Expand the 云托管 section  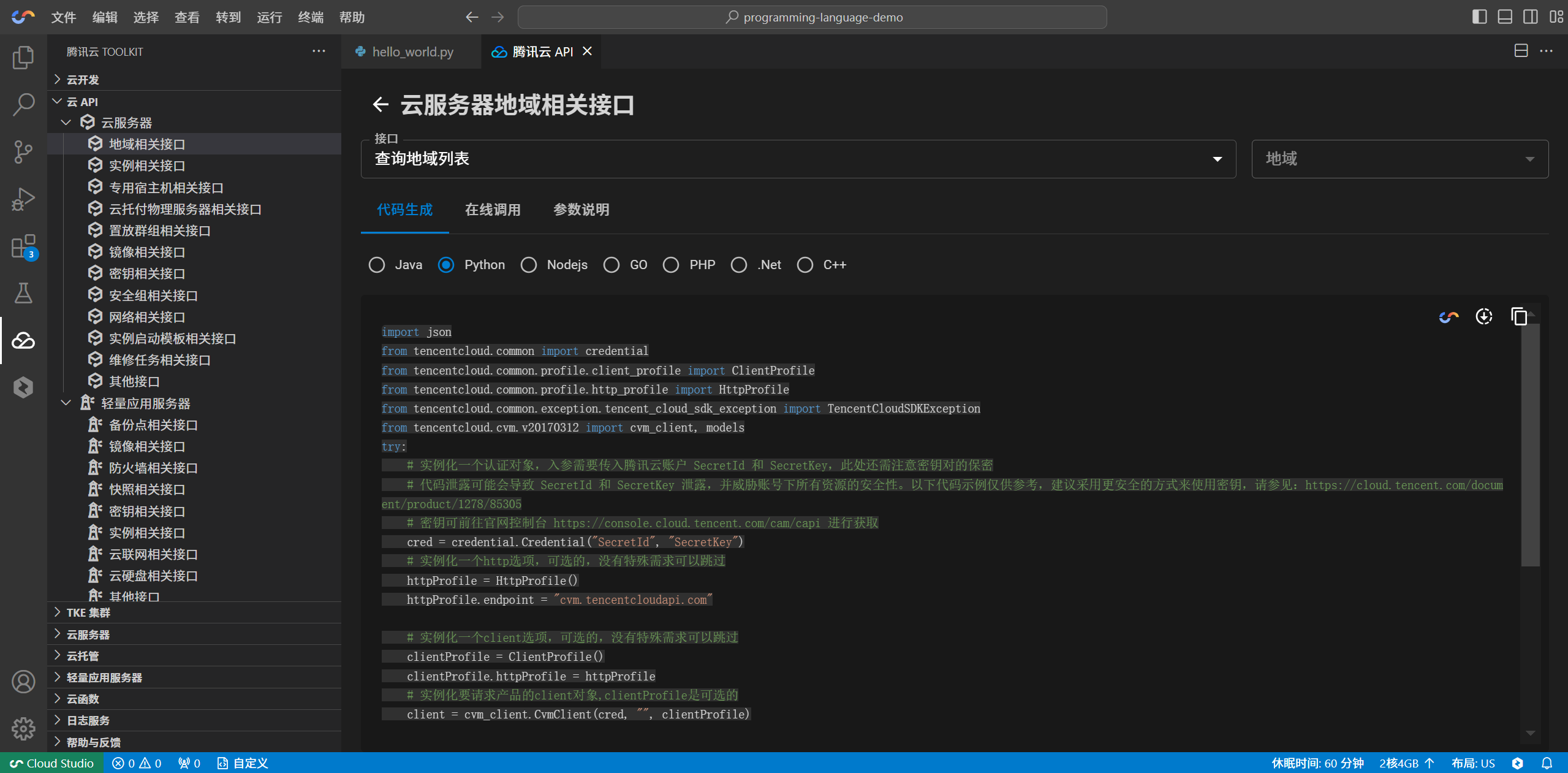tap(194, 656)
